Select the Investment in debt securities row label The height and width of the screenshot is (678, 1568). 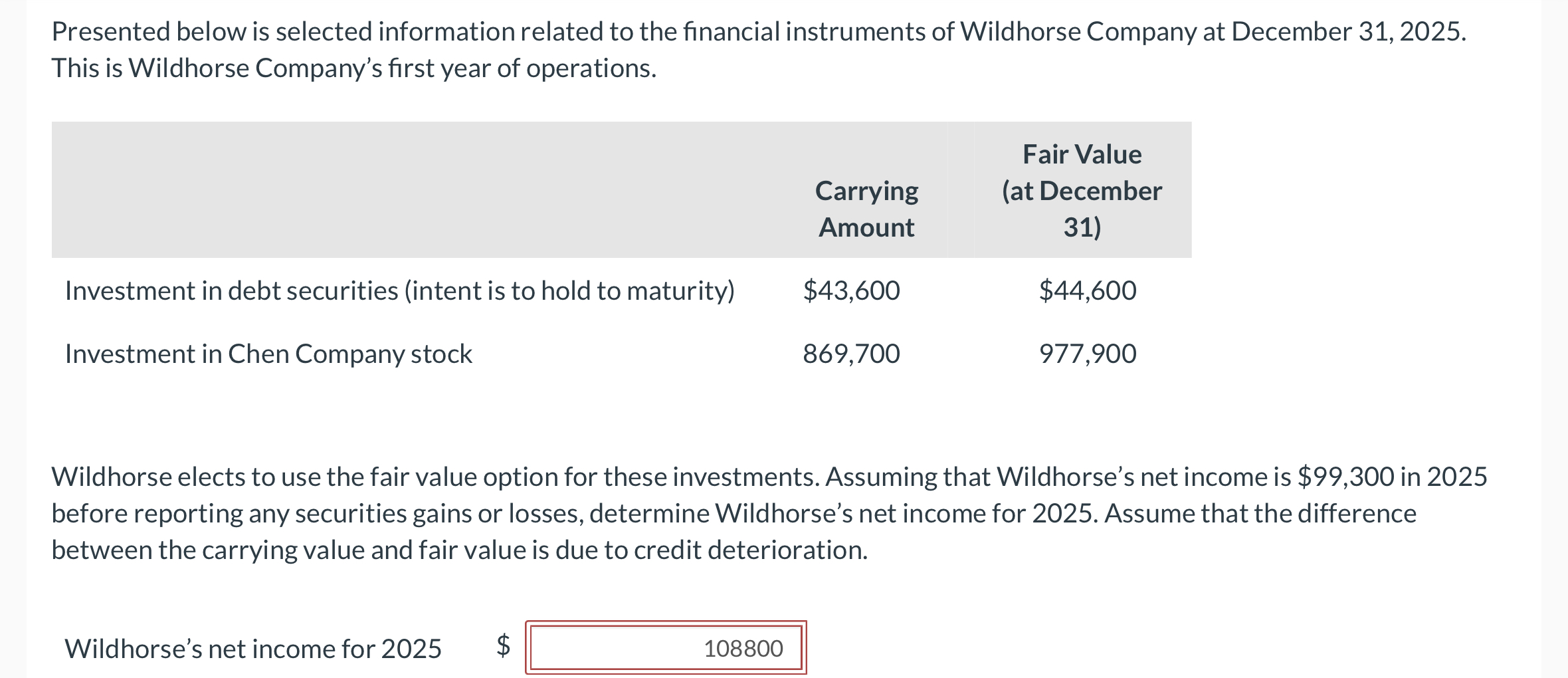(400, 291)
